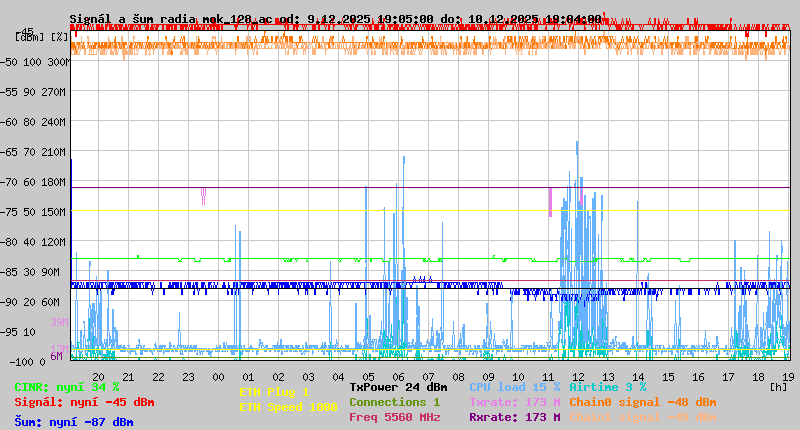Click hour '12' on the time axis
Image resolution: width=800 pixels, height=430 pixels.
point(579,377)
